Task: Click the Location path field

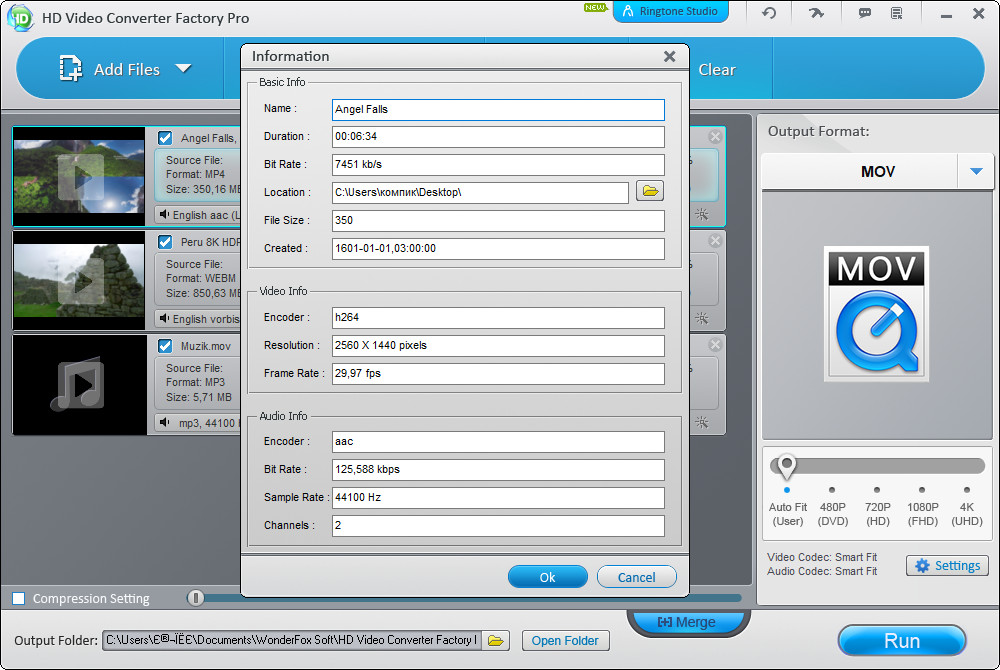Action: (480, 193)
